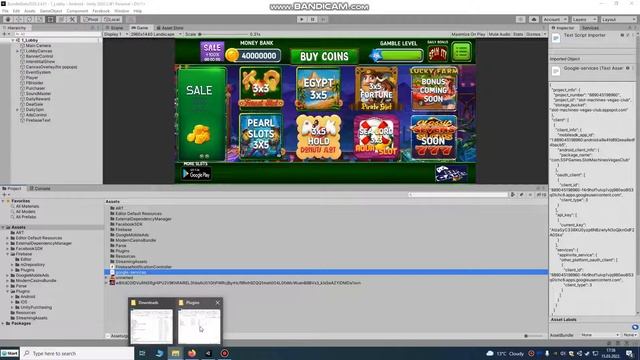Open Unity Collaborate icon
Image resolution: width=640 pixels, height=360 pixels.
point(520,19)
